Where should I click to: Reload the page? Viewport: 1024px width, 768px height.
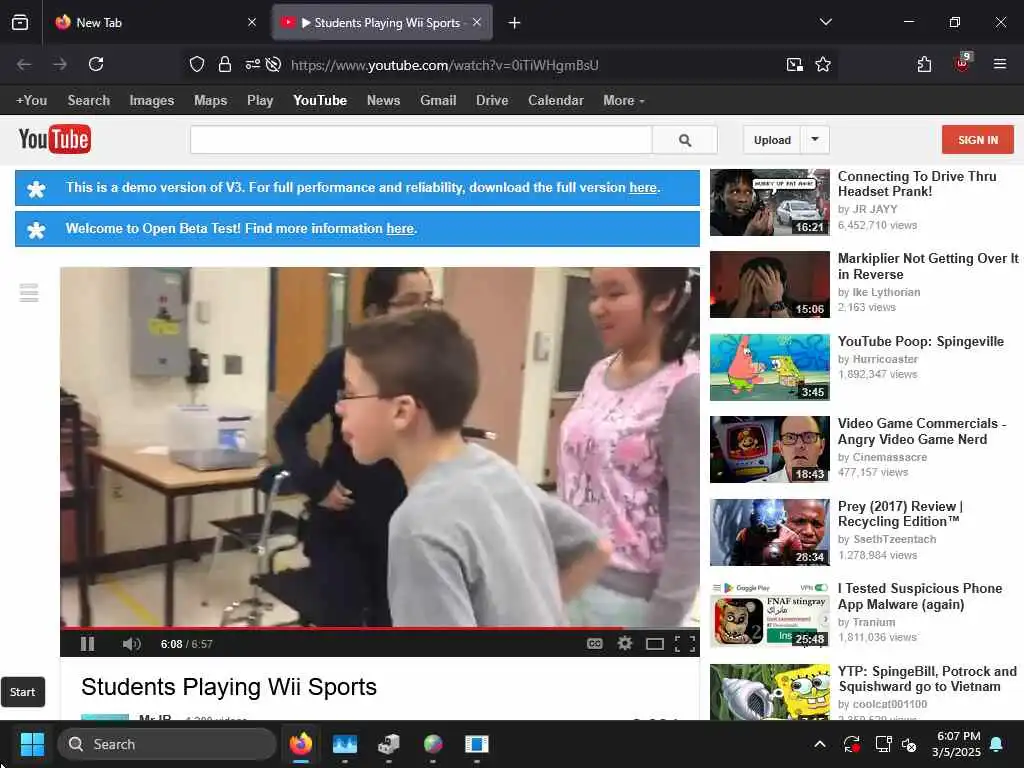click(x=96, y=64)
